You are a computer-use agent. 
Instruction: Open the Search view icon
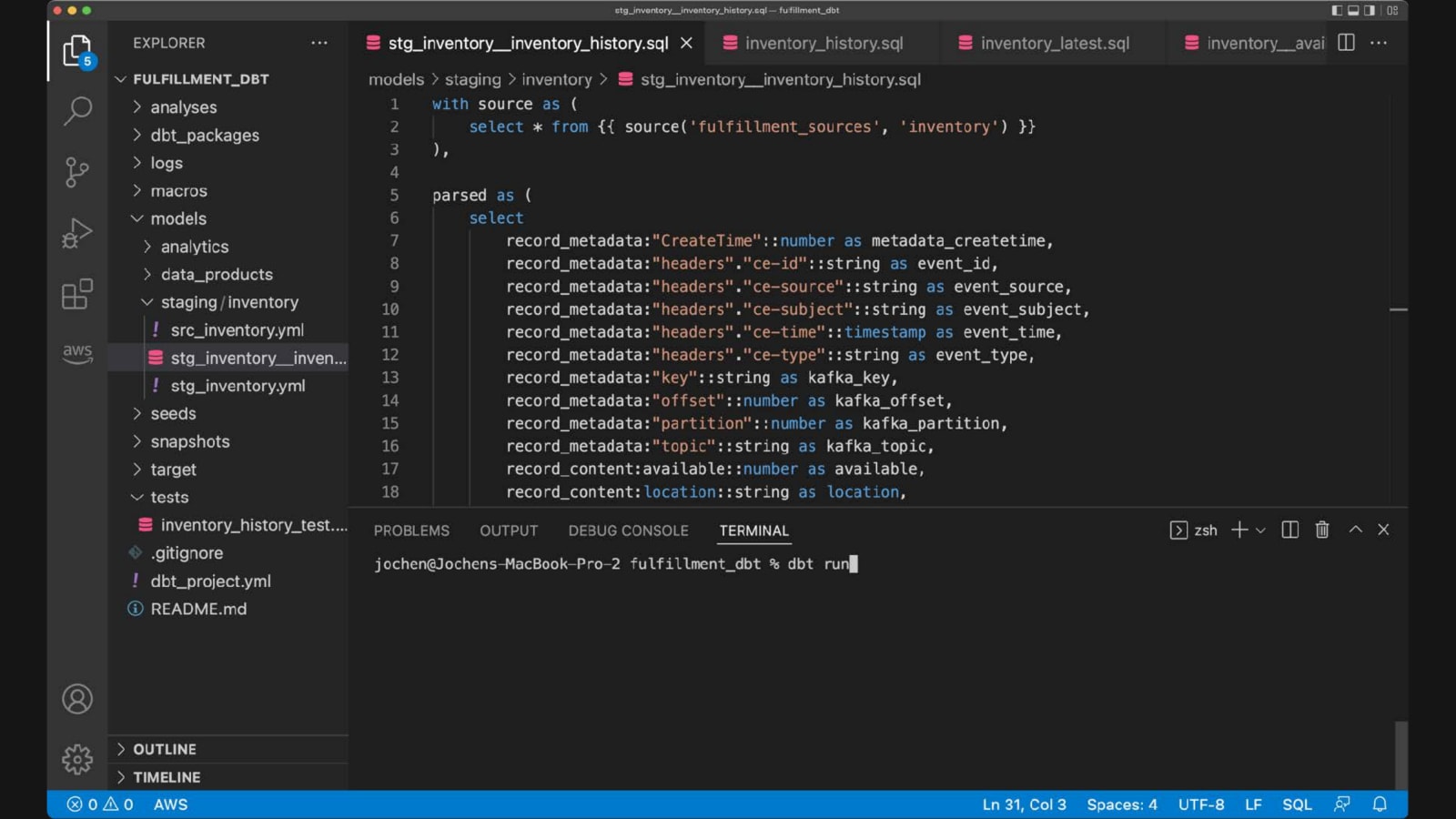pyautogui.click(x=77, y=111)
